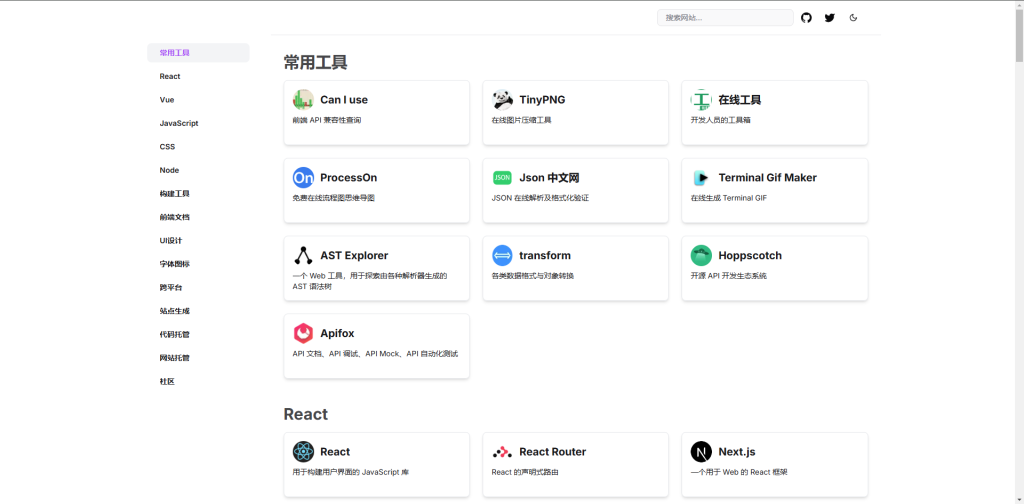This screenshot has height=504, width=1024.
Task: Click the Can I use chart icon
Action: pyautogui.click(x=303, y=100)
